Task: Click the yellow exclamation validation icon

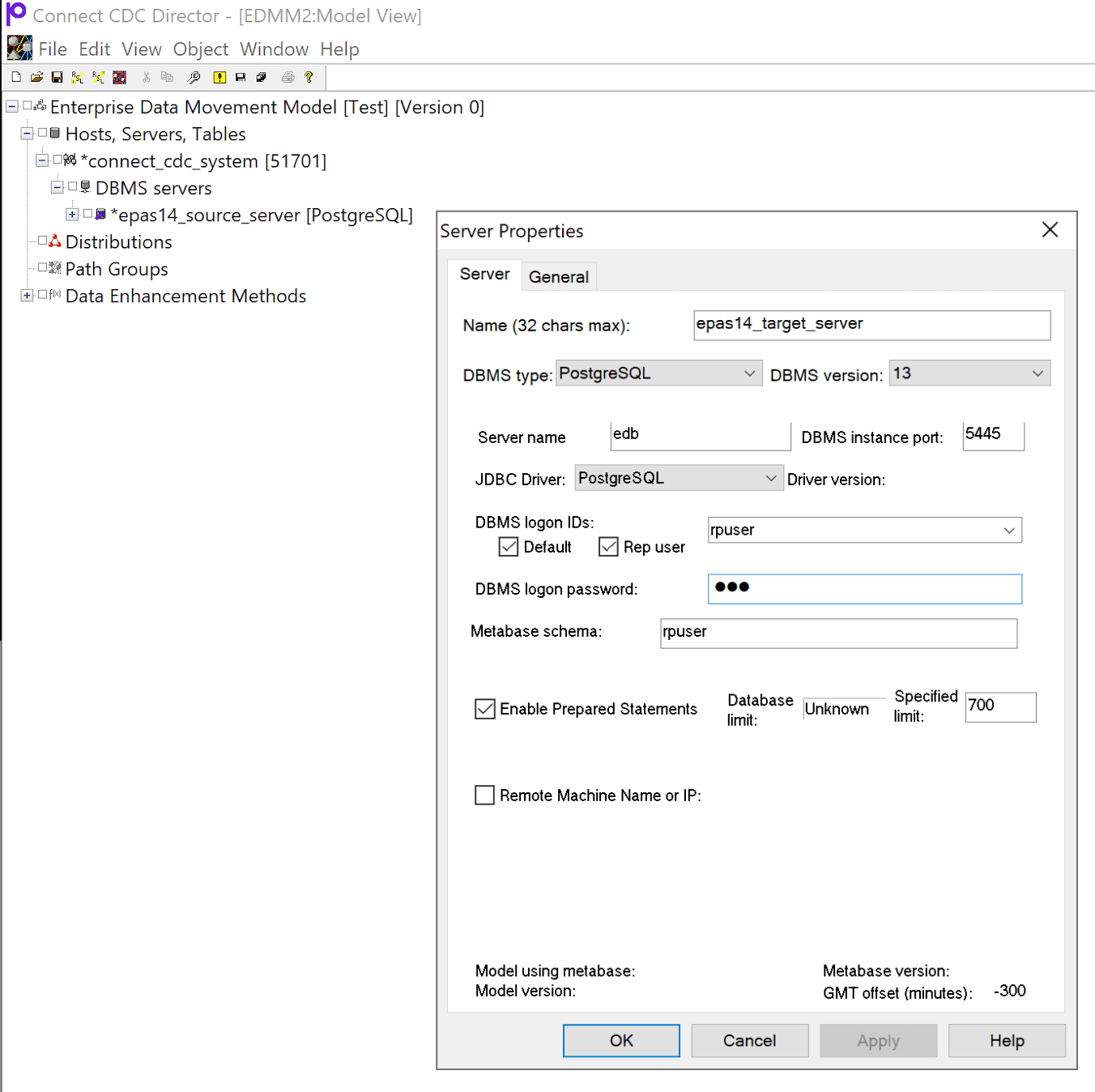Action: (219, 77)
